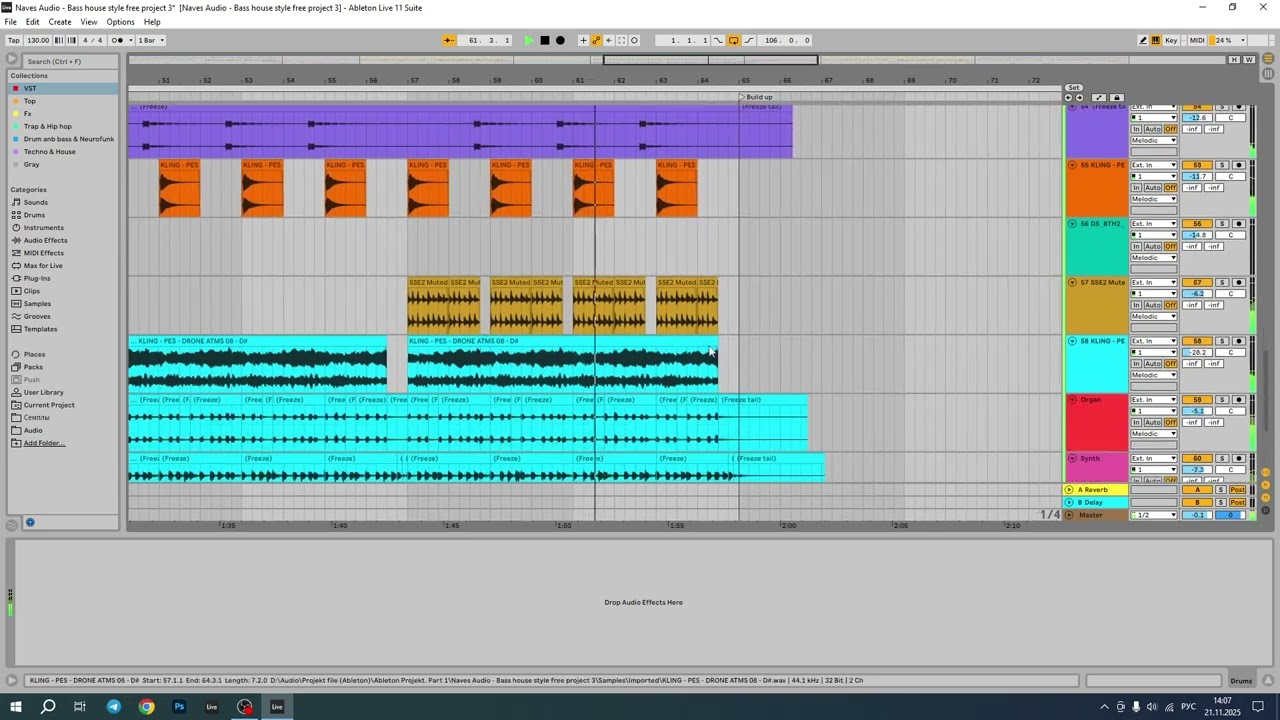
Task: Start playback with the Play button
Action: coord(529,40)
